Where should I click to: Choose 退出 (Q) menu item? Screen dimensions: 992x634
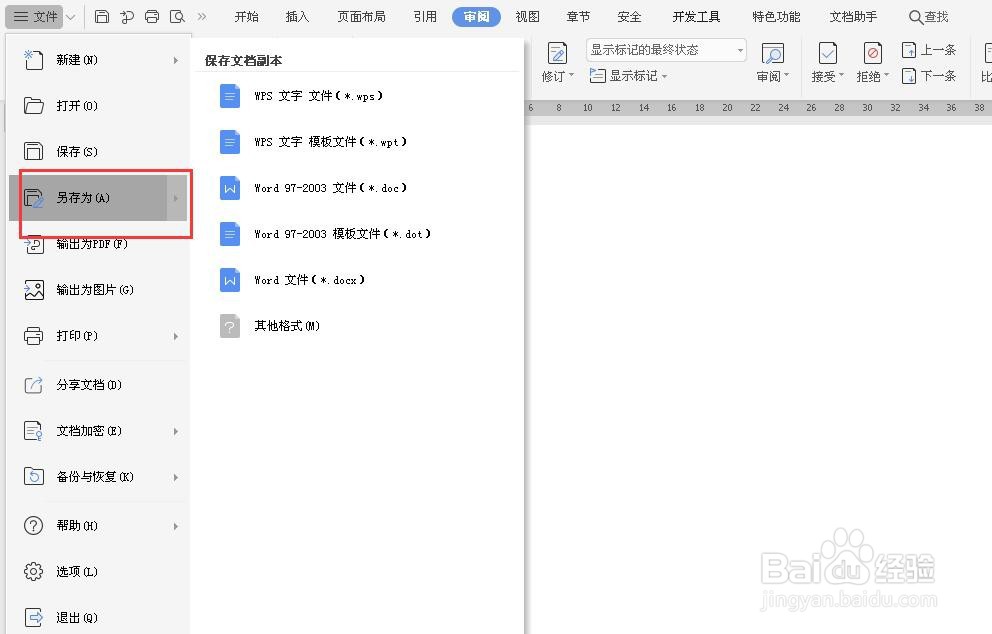[98, 618]
